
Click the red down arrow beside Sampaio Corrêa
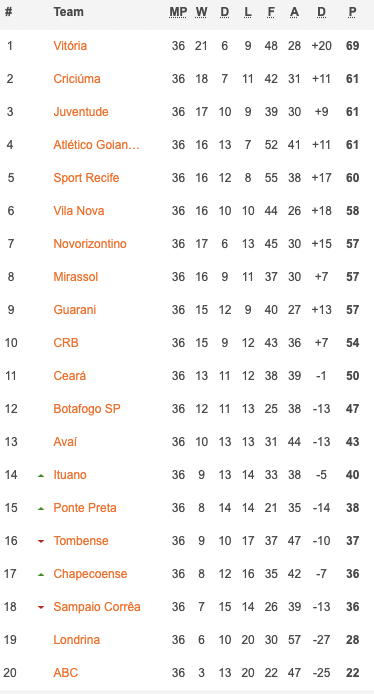pyautogui.click(x=41, y=607)
